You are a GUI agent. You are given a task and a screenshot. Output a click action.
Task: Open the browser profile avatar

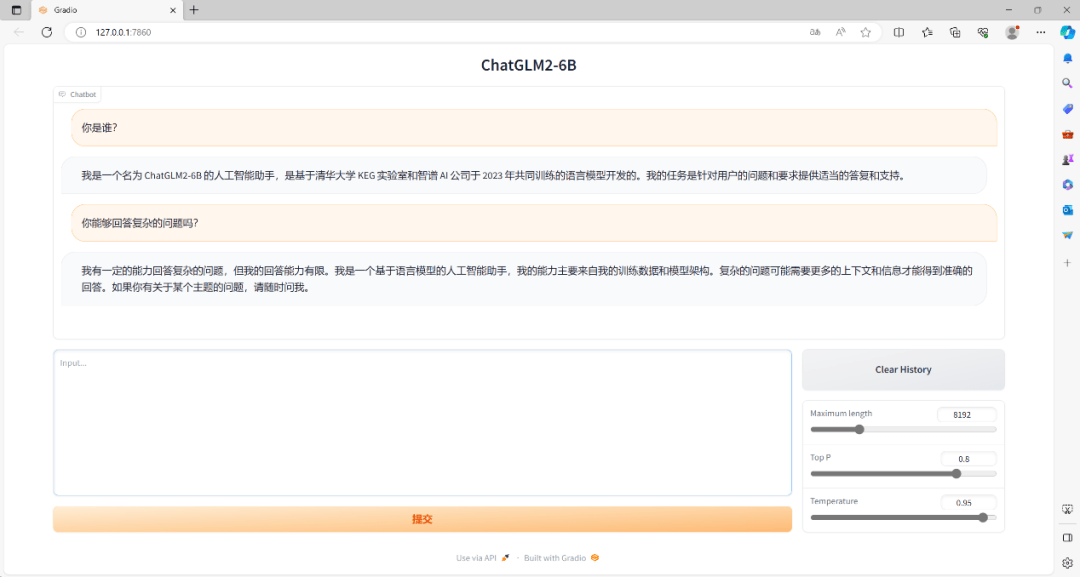pyautogui.click(x=1012, y=32)
